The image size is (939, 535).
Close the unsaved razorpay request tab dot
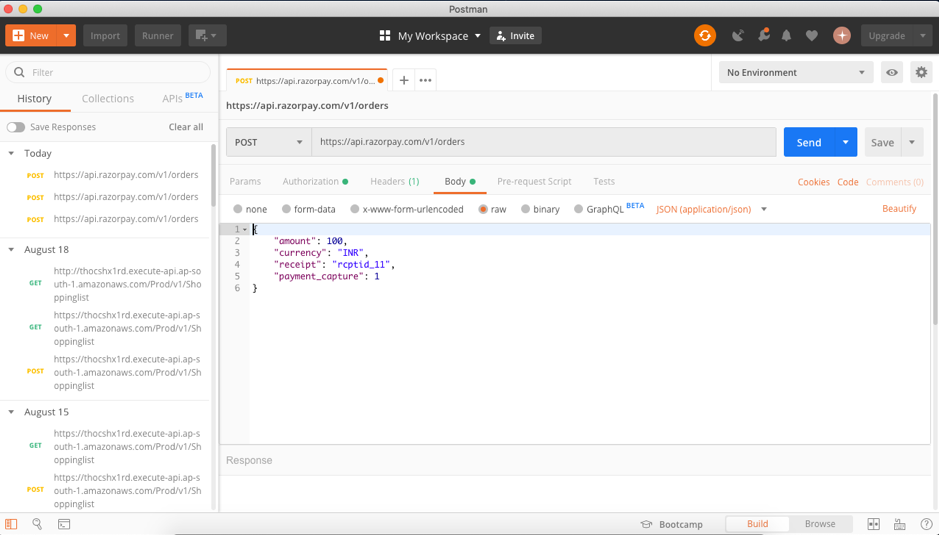[380, 80]
